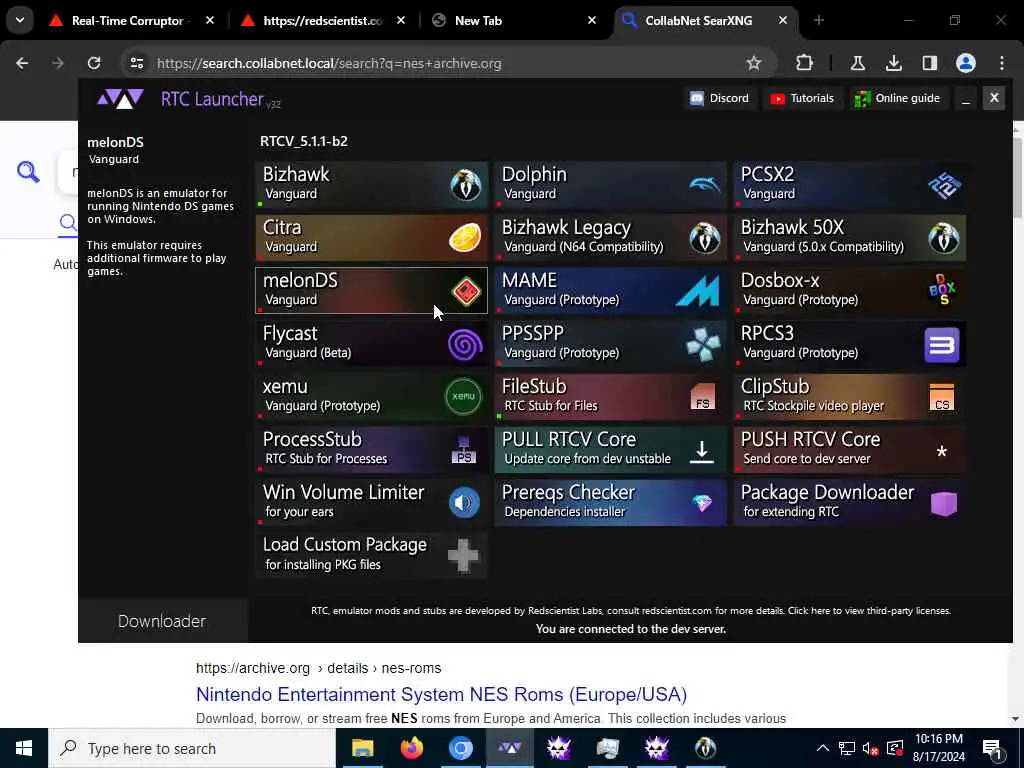
Task: Select the PCSX2 Vanguard tile
Action: (849, 184)
